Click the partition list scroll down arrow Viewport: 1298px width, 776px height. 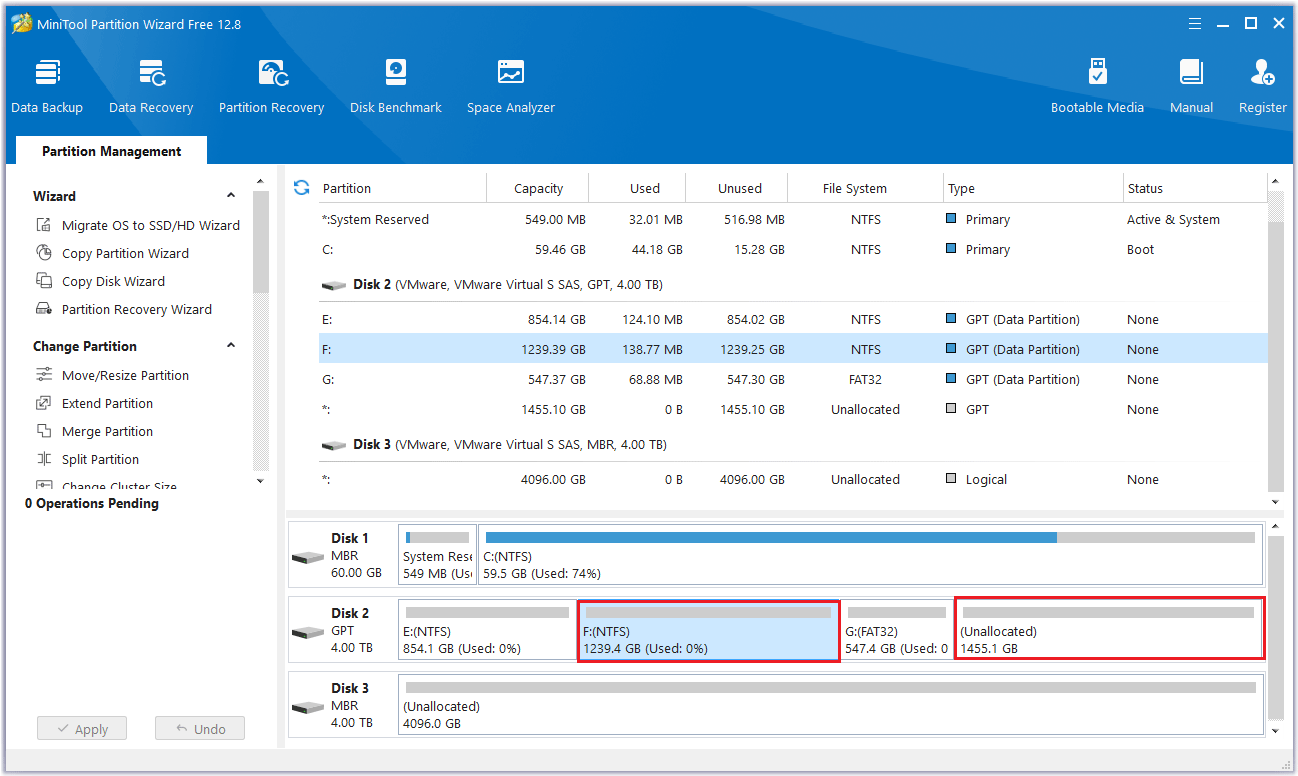[x=1275, y=502]
